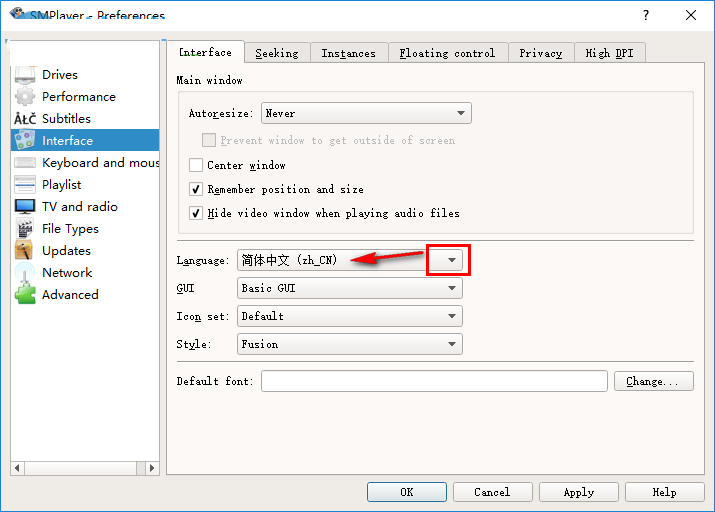The image size is (715, 512).
Task: Click the Network antenna icon
Action: pyautogui.click(x=25, y=272)
